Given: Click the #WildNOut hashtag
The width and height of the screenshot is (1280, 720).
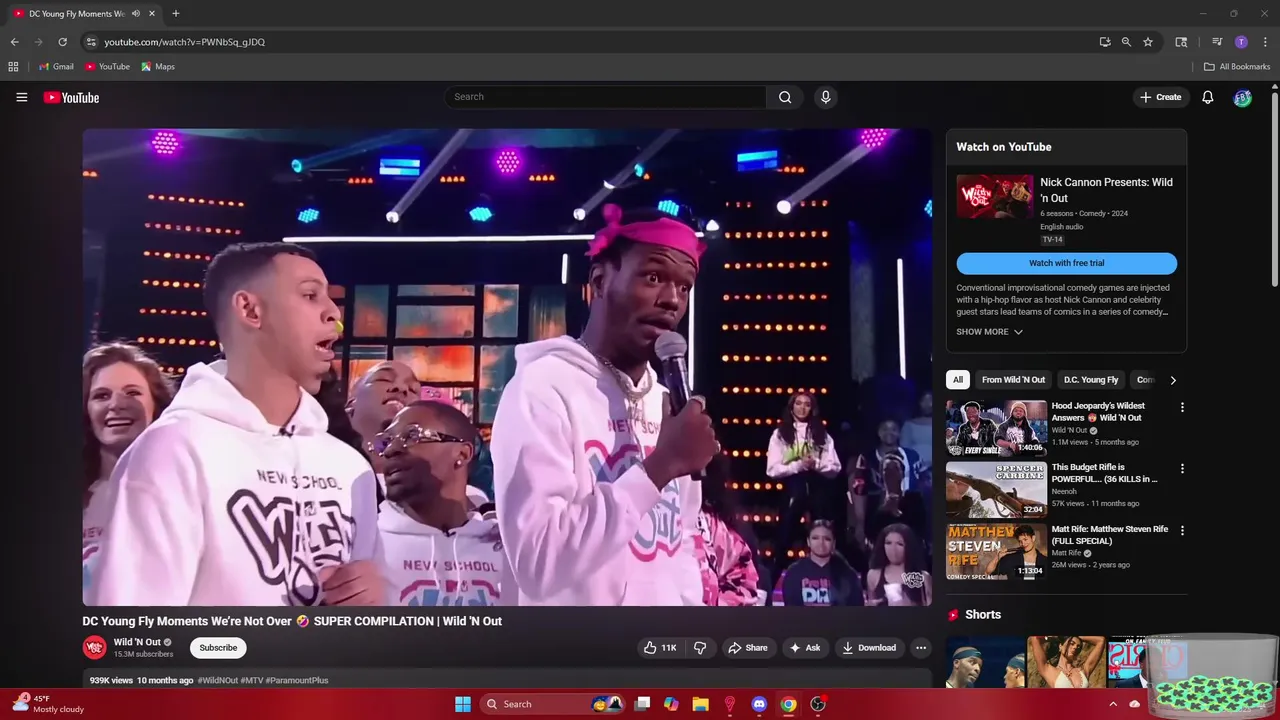Looking at the screenshot, I should (x=217, y=680).
